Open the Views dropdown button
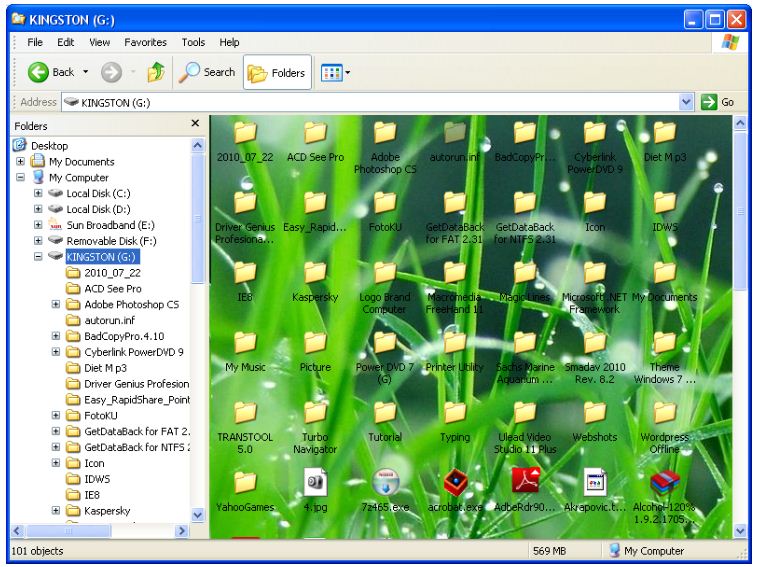This screenshot has height=567, width=760. tap(335, 73)
